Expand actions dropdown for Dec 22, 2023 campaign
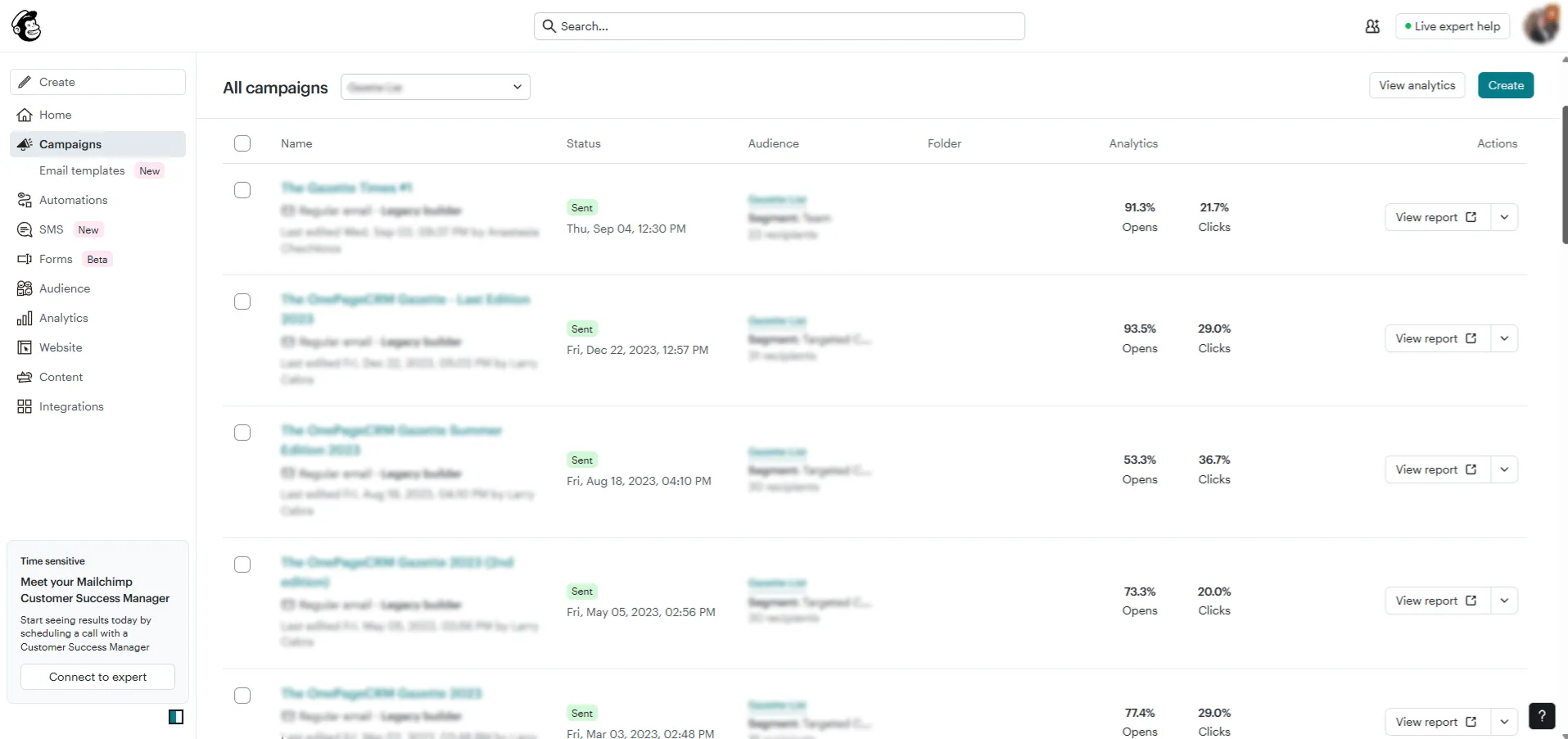1568x739 pixels. 1504,338
